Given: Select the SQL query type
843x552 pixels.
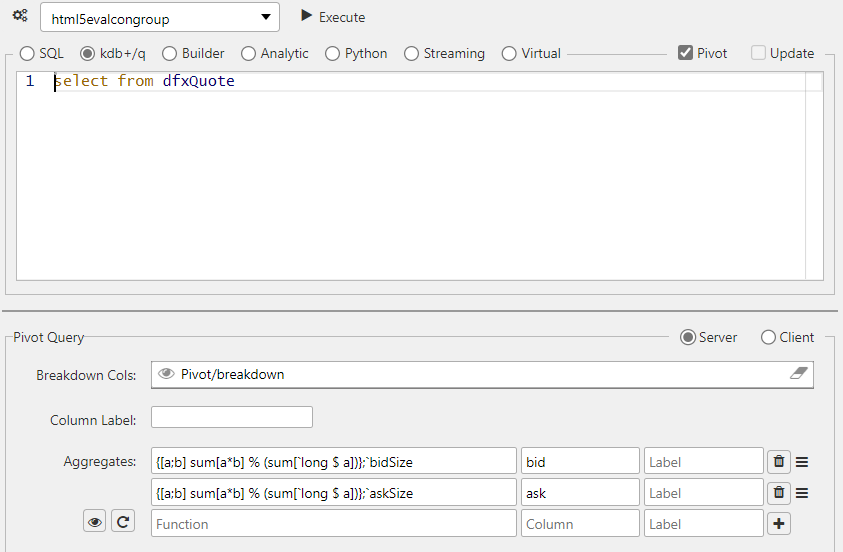Looking at the screenshot, I should coord(27,53).
